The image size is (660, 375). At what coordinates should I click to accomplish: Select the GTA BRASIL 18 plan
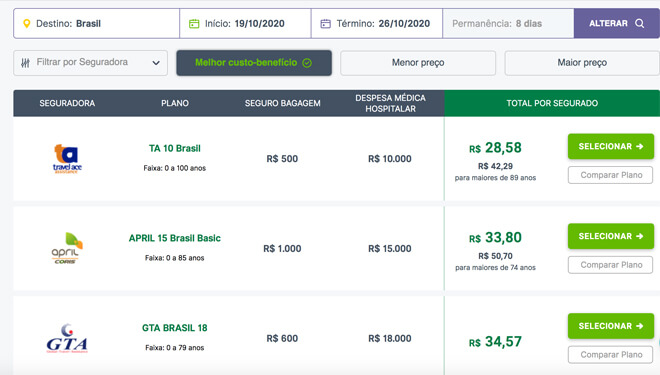611,326
